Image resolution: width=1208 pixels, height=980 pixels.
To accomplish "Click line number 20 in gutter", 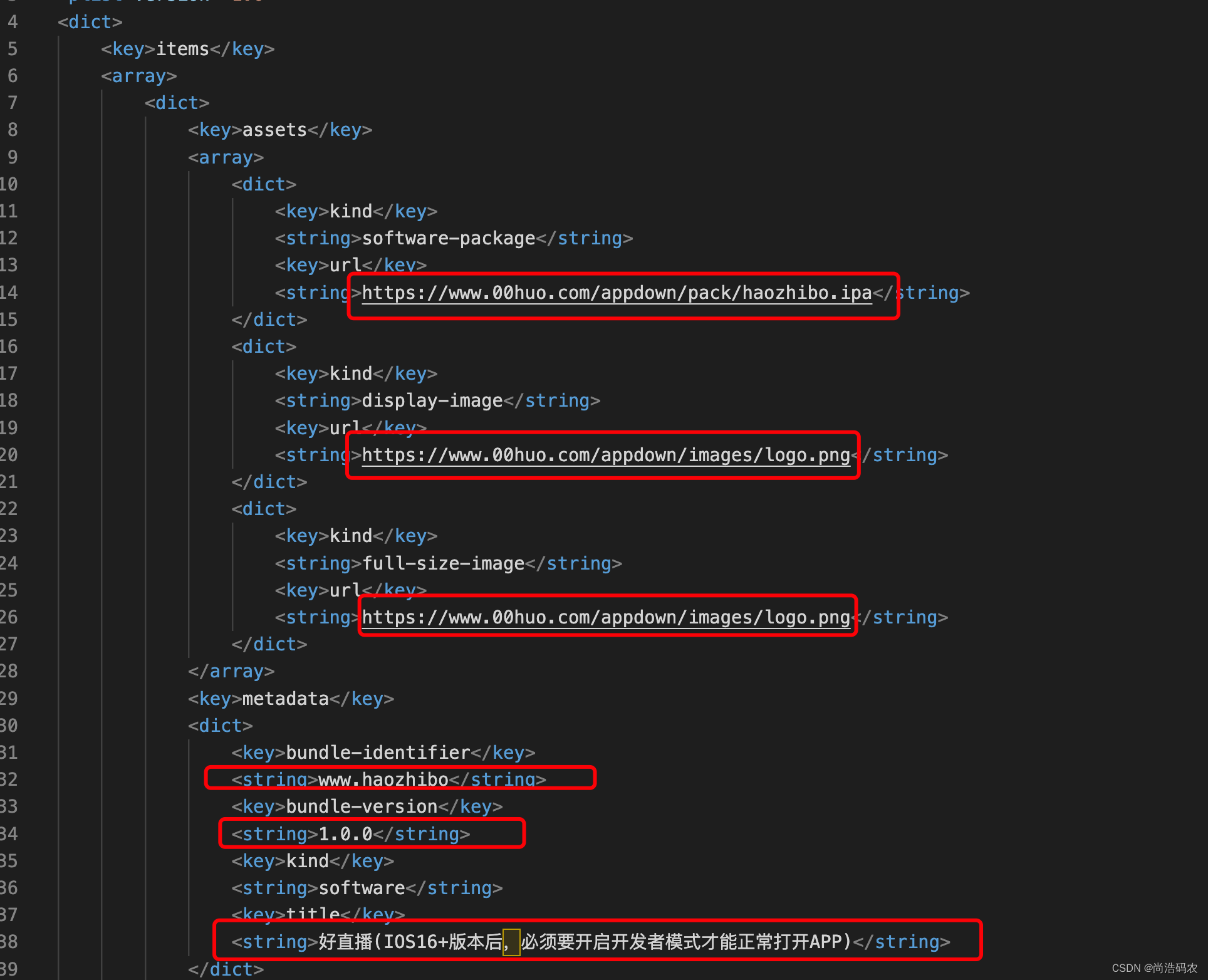I will point(9,455).
